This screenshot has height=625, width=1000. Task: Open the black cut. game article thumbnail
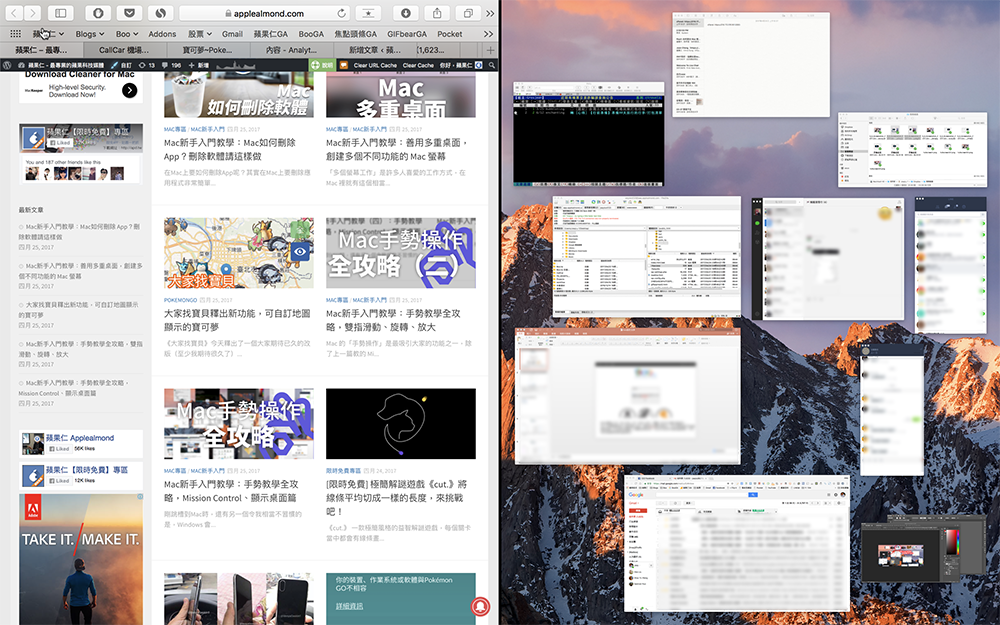401,423
